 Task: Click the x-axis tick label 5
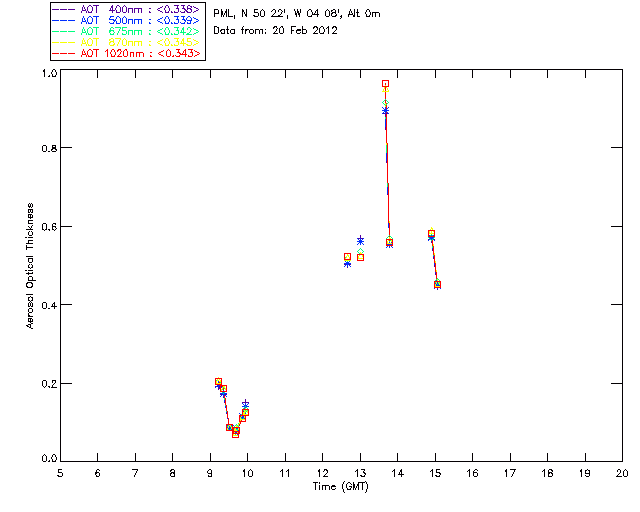60,473
